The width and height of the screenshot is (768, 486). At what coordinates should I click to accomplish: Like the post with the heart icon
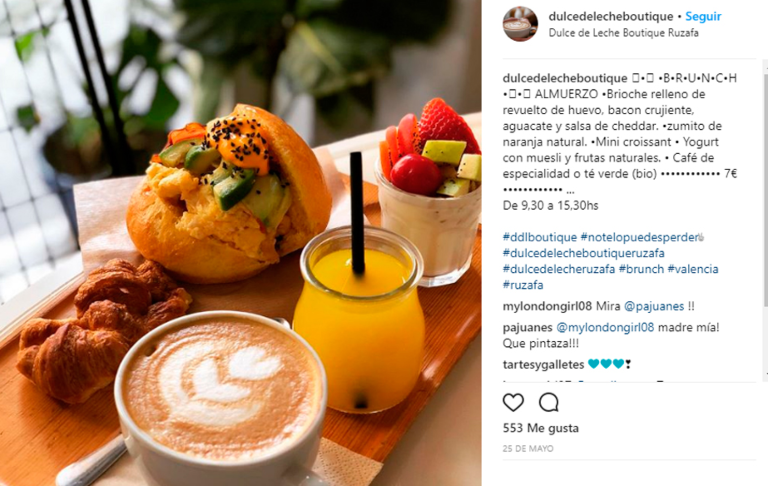[x=513, y=403]
